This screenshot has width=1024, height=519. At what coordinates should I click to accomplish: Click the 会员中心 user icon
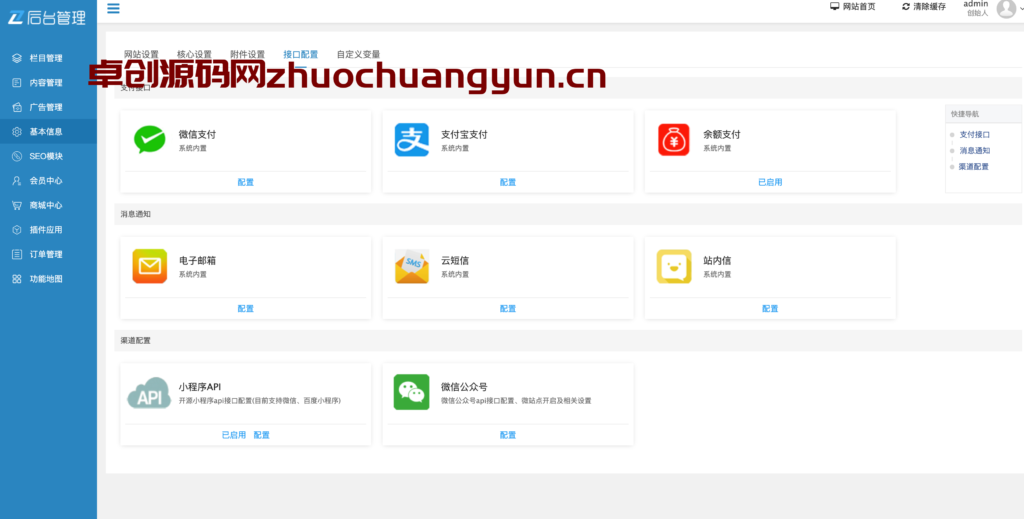point(17,181)
